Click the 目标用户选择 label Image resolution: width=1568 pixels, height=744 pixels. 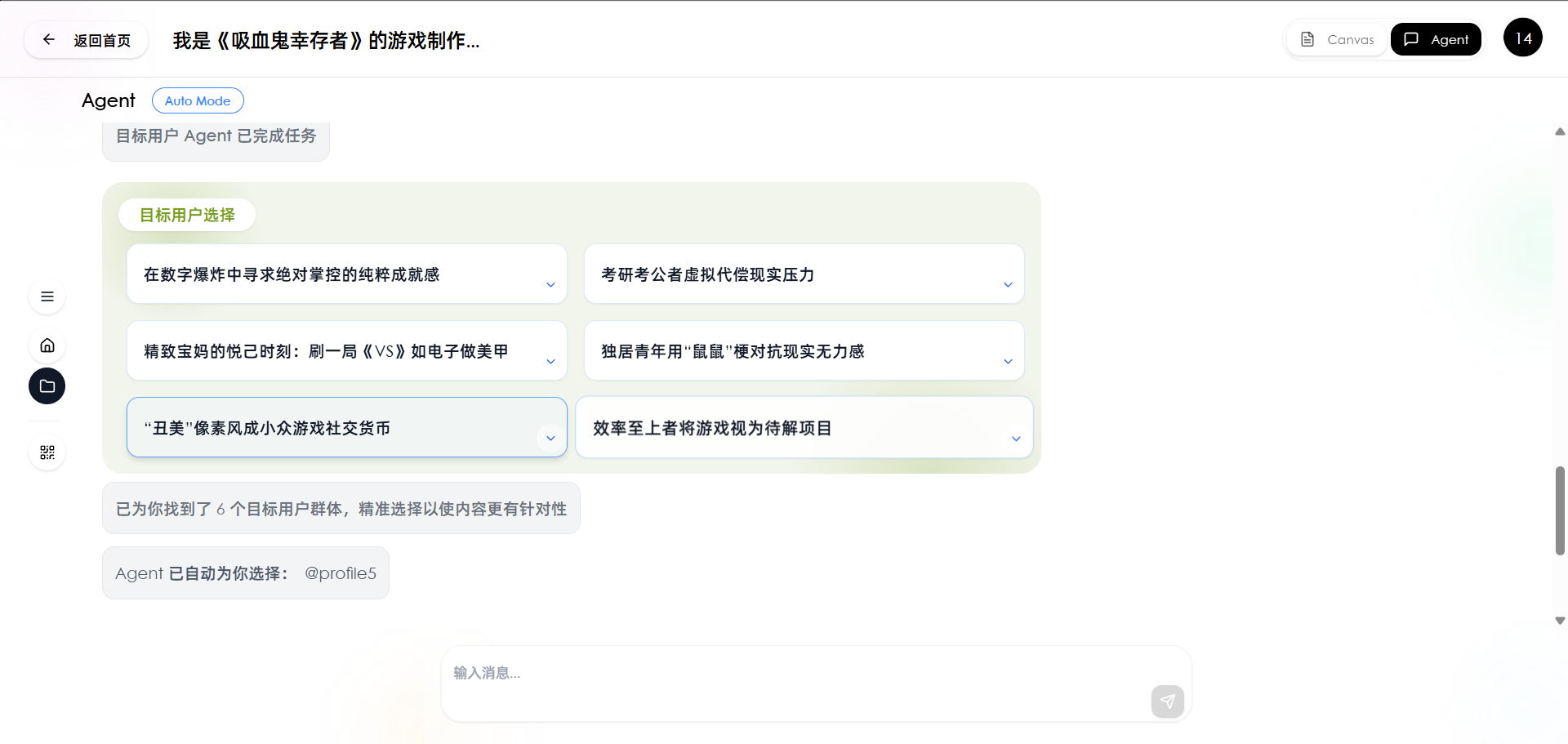[x=187, y=215]
